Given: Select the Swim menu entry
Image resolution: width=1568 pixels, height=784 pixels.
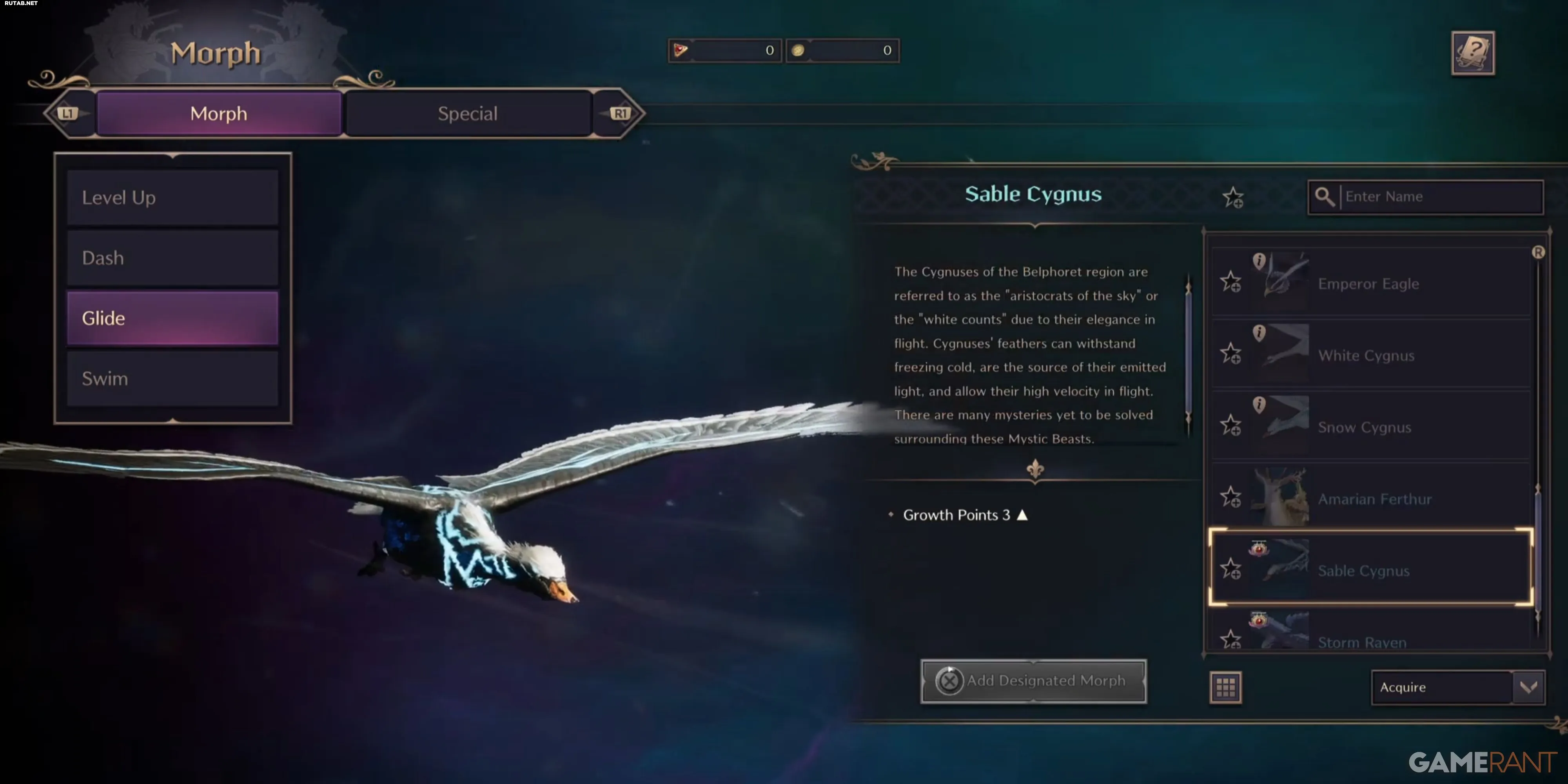Looking at the screenshot, I should click(x=173, y=379).
